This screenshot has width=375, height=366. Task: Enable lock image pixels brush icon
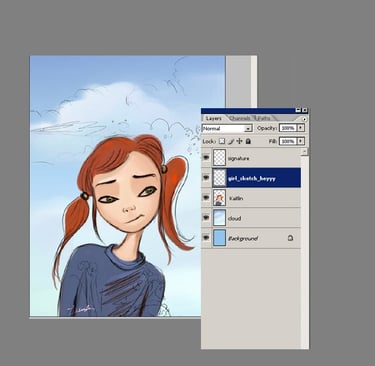coord(231,141)
